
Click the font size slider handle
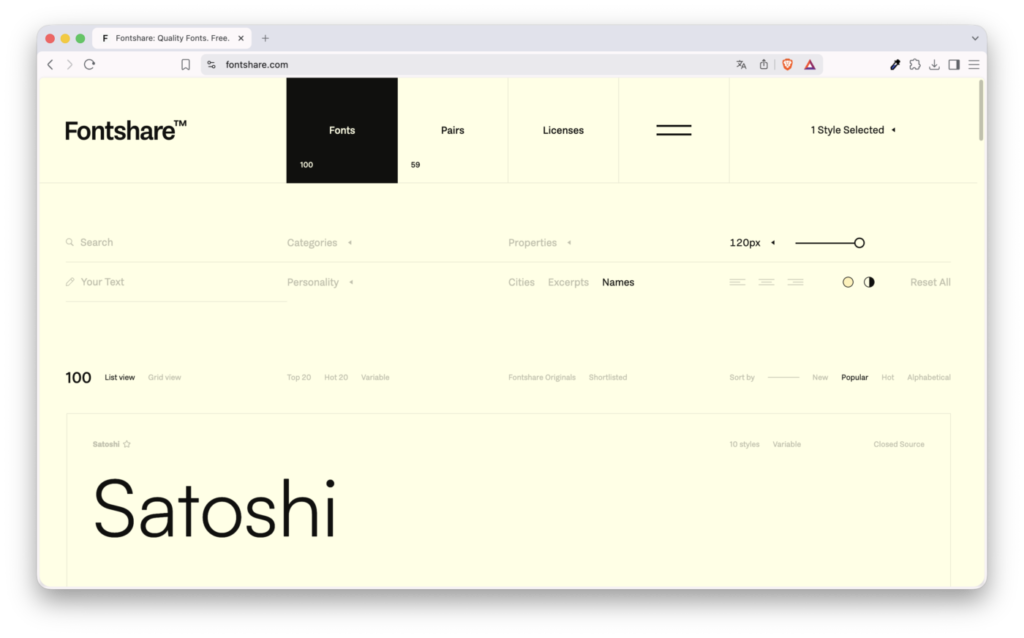point(859,242)
